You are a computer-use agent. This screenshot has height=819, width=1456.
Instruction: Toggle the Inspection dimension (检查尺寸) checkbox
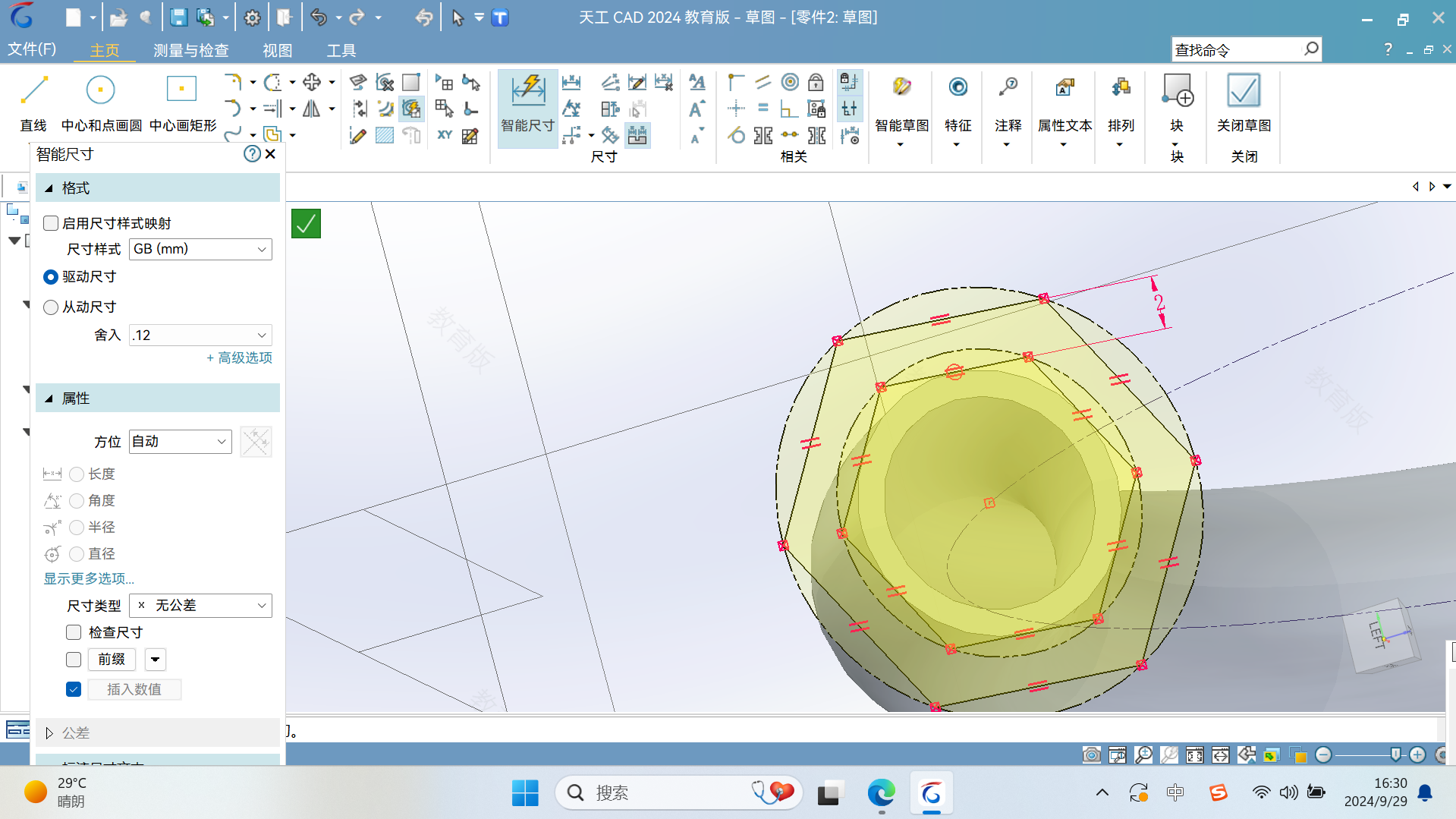[x=74, y=632]
